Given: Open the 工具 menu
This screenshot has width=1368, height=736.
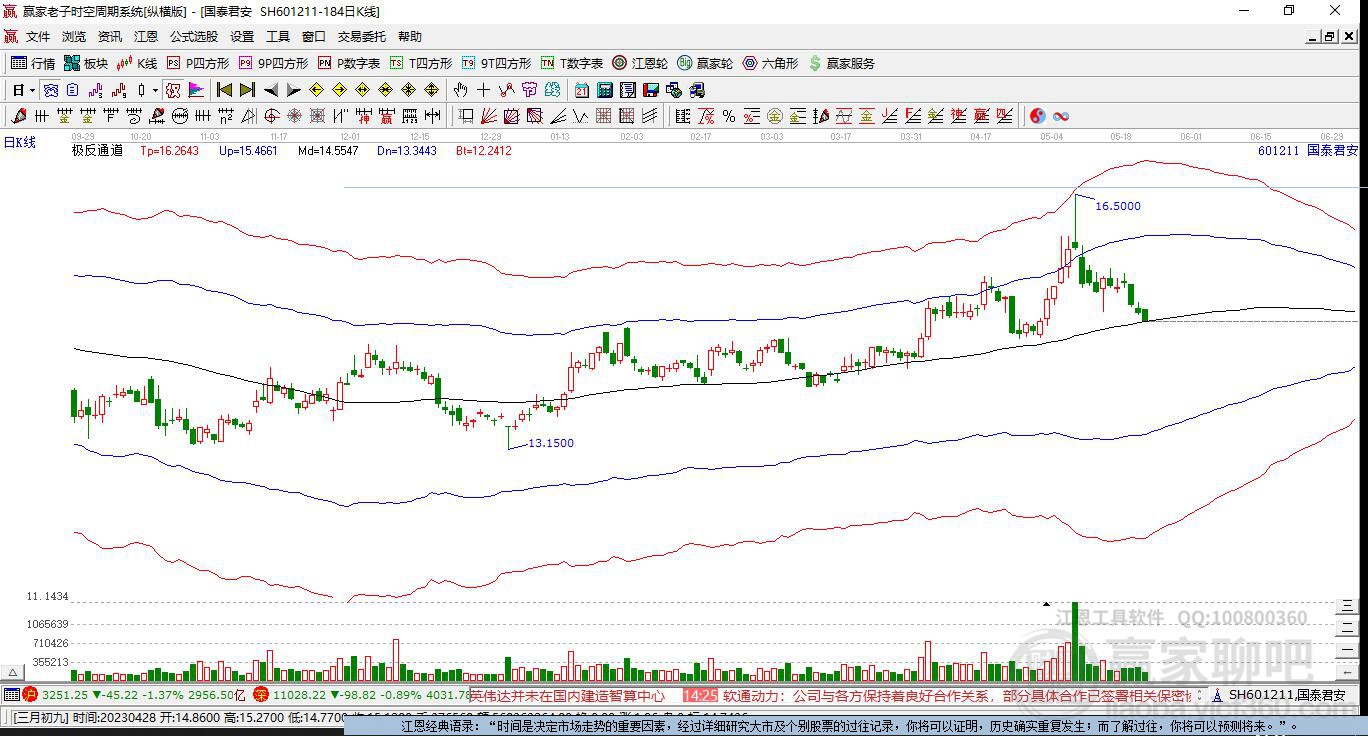Looking at the screenshot, I should pos(278,37).
